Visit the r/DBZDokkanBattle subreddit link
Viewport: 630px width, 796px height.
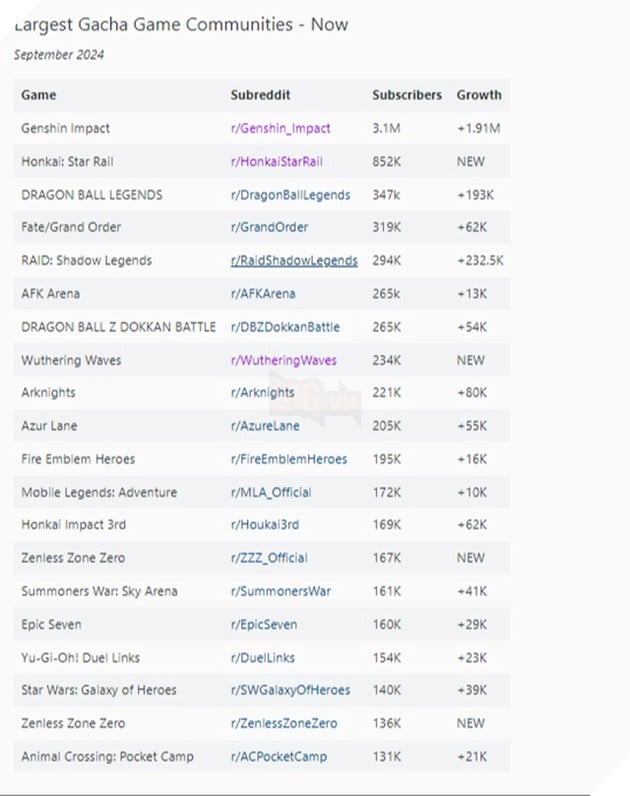coord(285,327)
